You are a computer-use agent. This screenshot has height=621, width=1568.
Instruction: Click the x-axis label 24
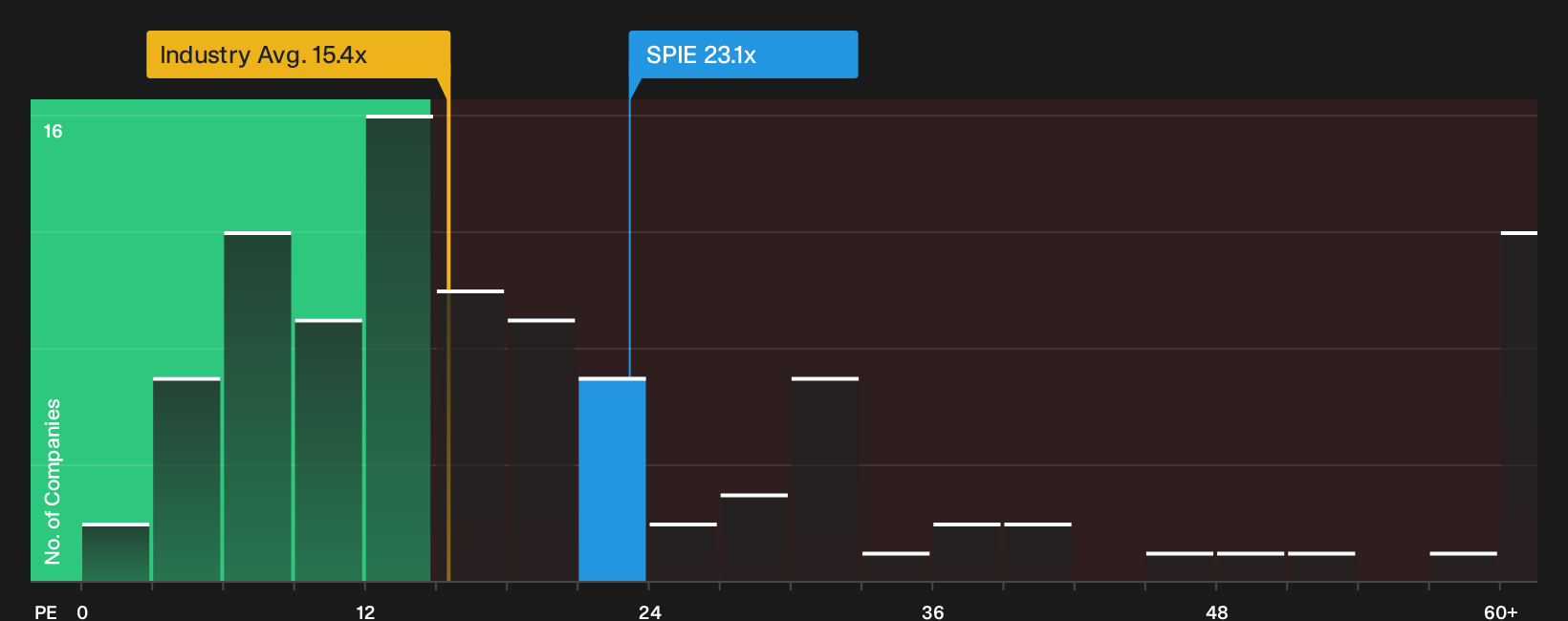(650, 611)
